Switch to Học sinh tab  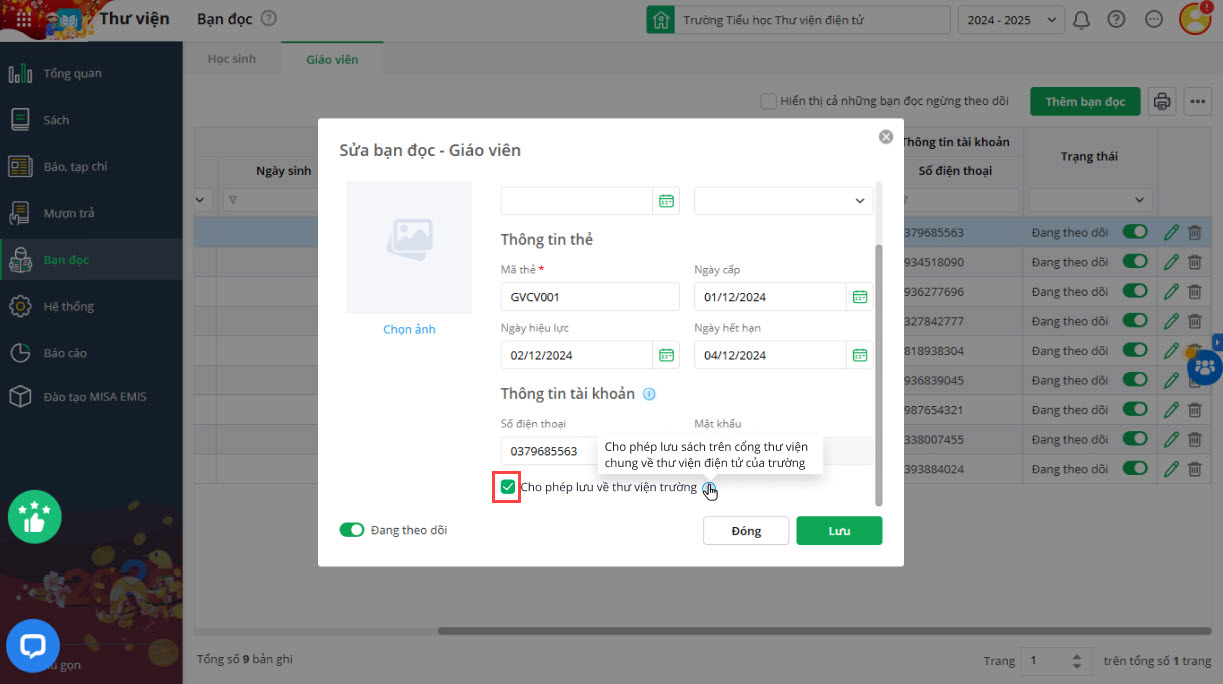pyautogui.click(x=232, y=59)
